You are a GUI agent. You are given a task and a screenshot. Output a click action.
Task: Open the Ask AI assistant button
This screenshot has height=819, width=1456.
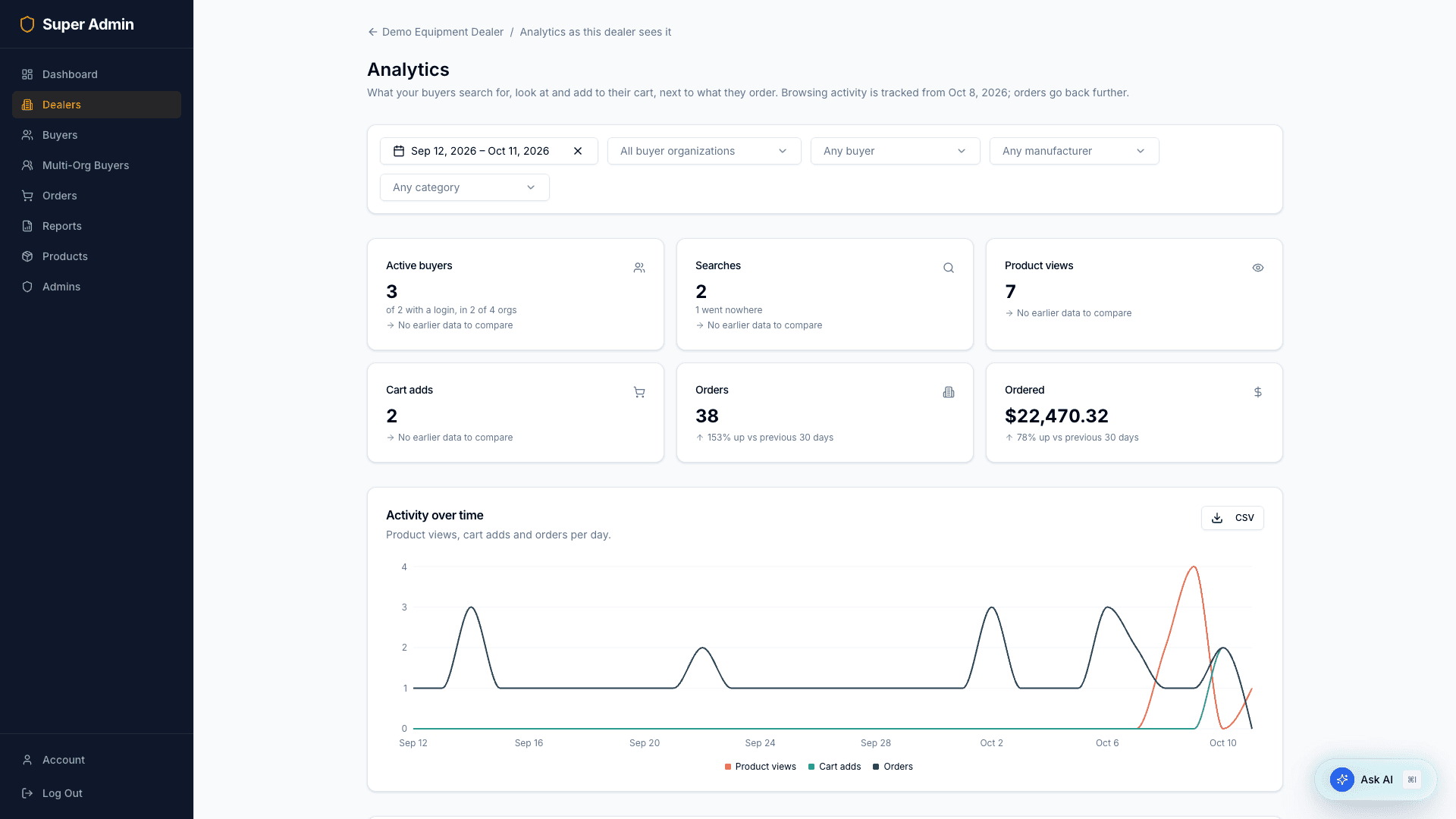click(1376, 780)
